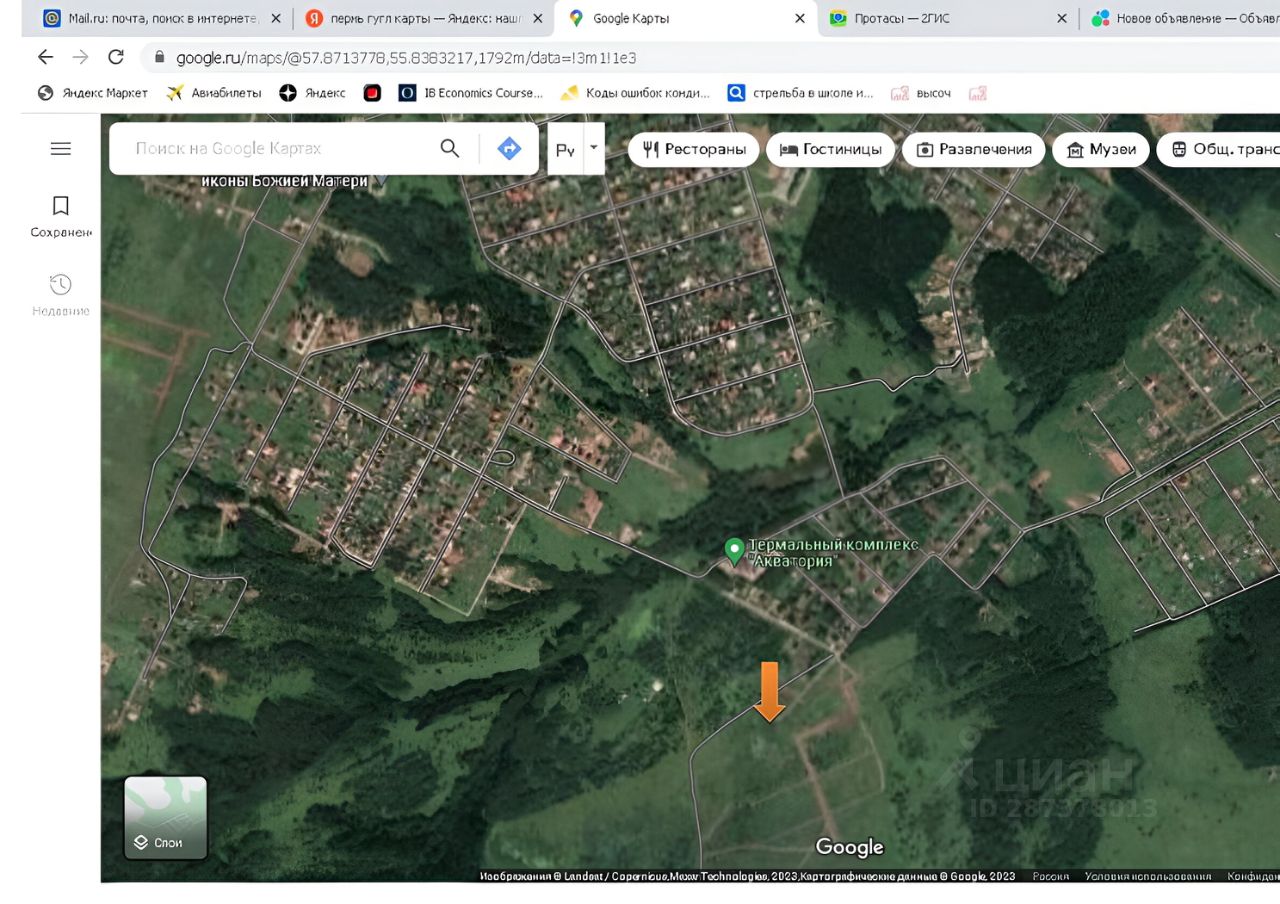Open the стрельба в школе bookmark
The width and height of the screenshot is (1280, 904).
tap(800, 93)
